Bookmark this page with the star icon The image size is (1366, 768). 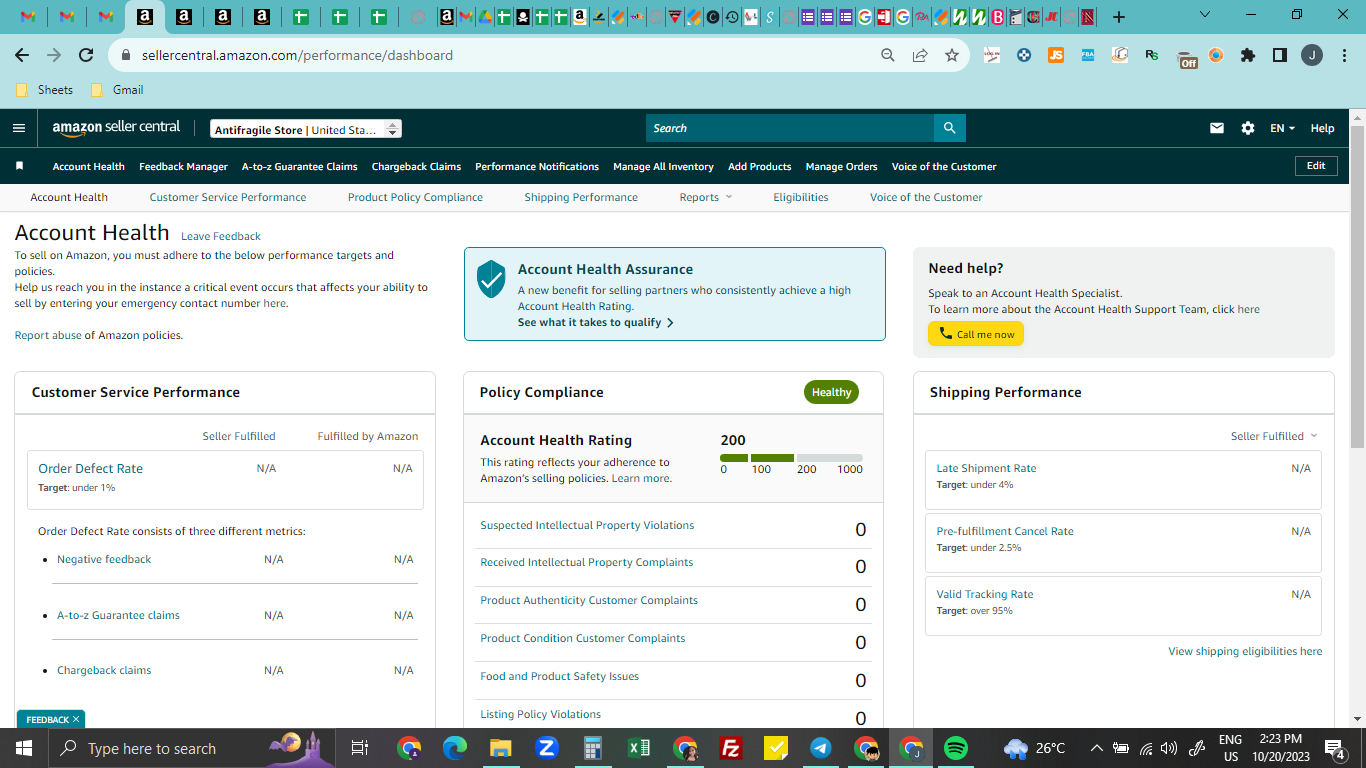pyautogui.click(x=952, y=56)
